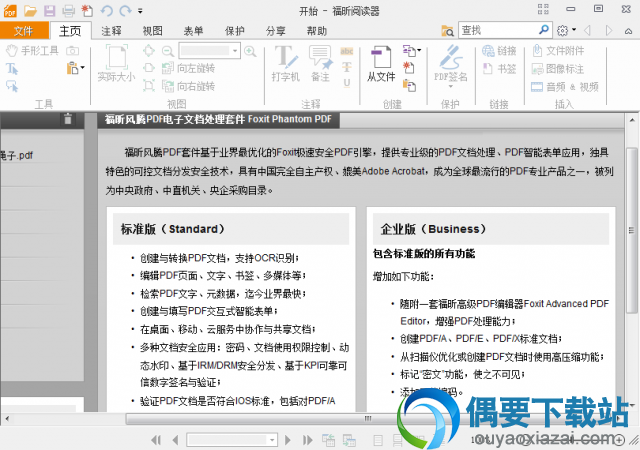This screenshot has height=450, width=640.
Task: Create a blank PDF page icon
Action: pyautogui.click(x=409, y=68)
